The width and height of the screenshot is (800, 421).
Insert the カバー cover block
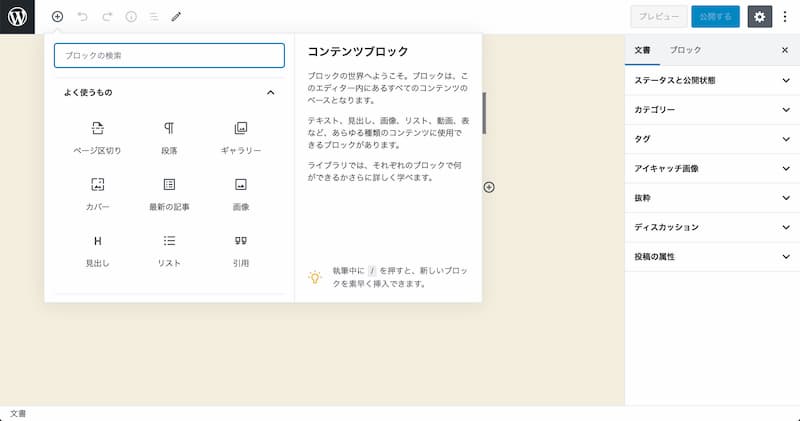[x=97, y=194]
